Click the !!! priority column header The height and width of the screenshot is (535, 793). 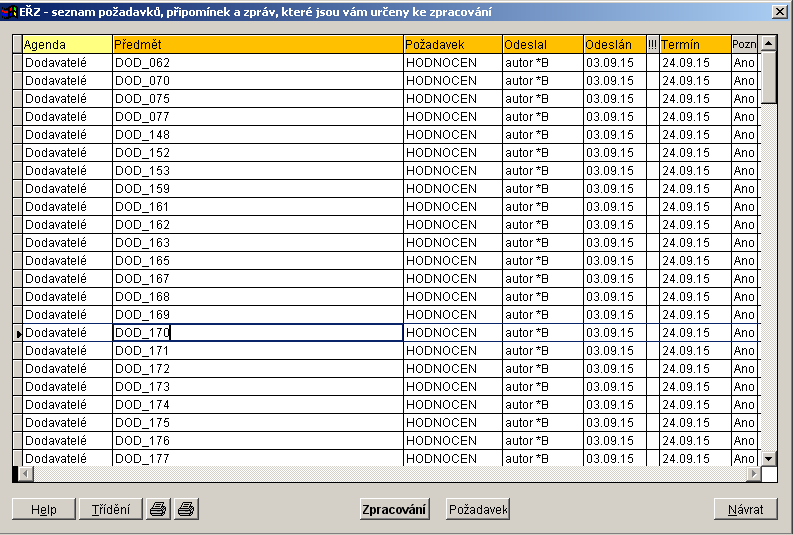coord(653,45)
